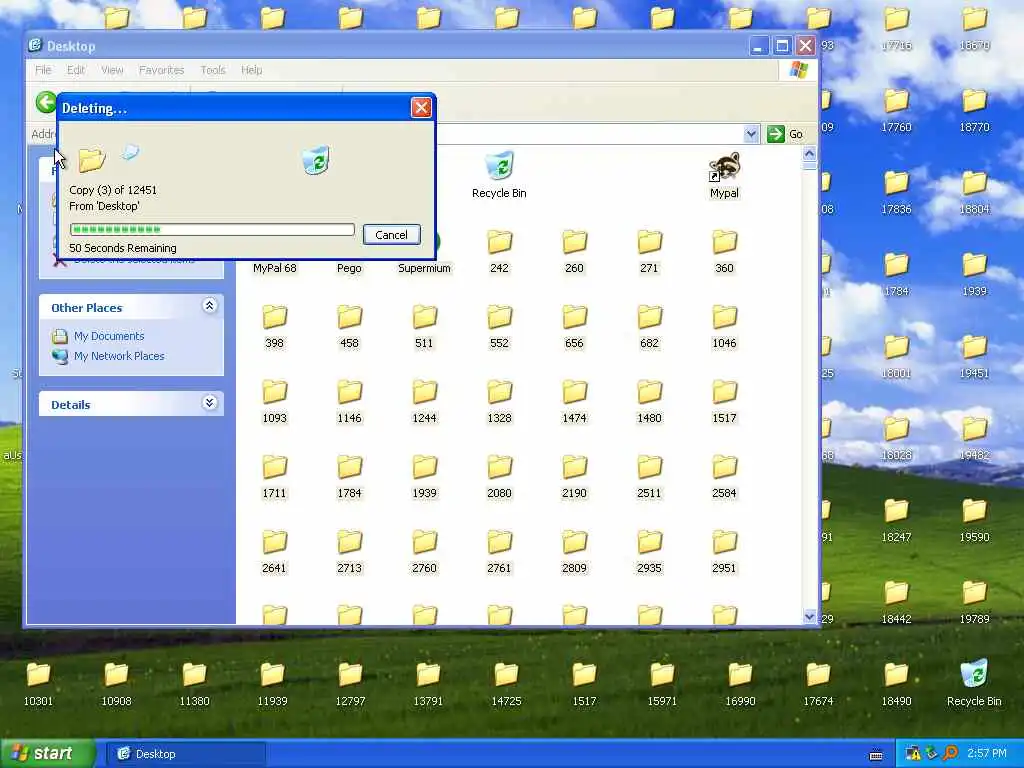Expand the address bar dropdown
Viewport: 1024px width, 768px height.
pos(751,134)
